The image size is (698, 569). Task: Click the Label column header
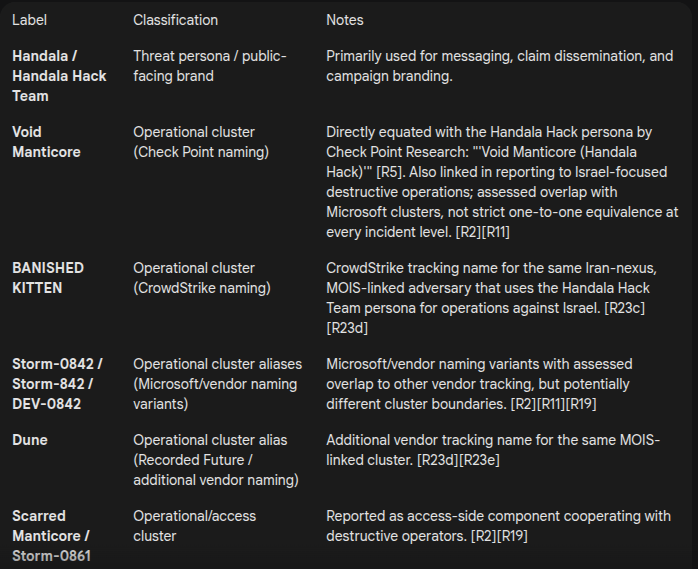click(x=29, y=20)
